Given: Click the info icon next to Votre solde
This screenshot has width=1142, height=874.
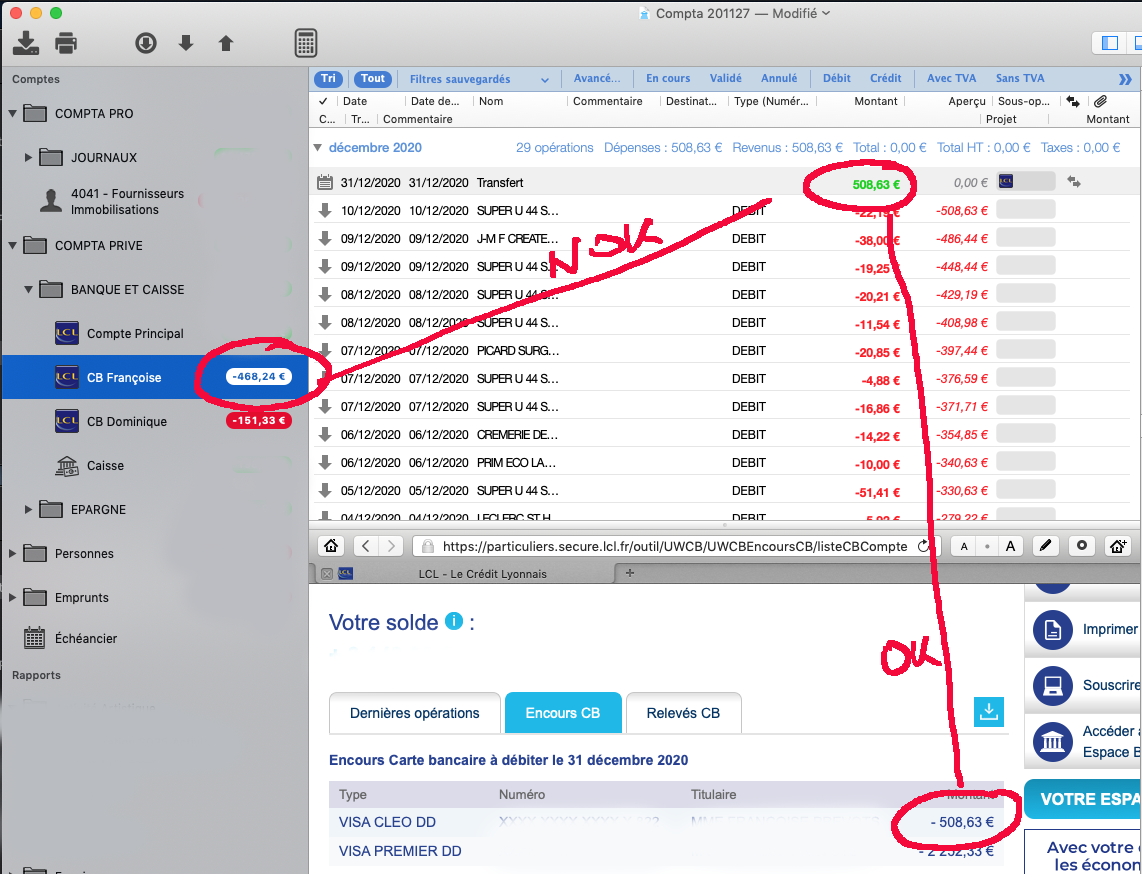Looking at the screenshot, I should coord(454,621).
